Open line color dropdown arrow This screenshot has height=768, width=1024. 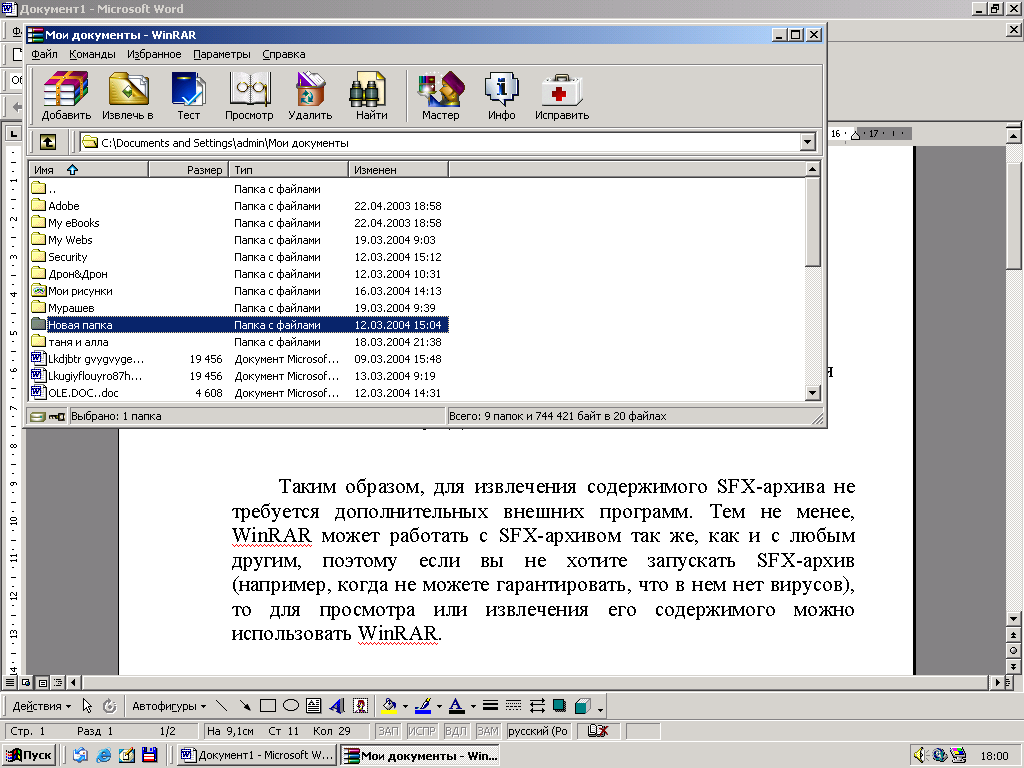439,706
